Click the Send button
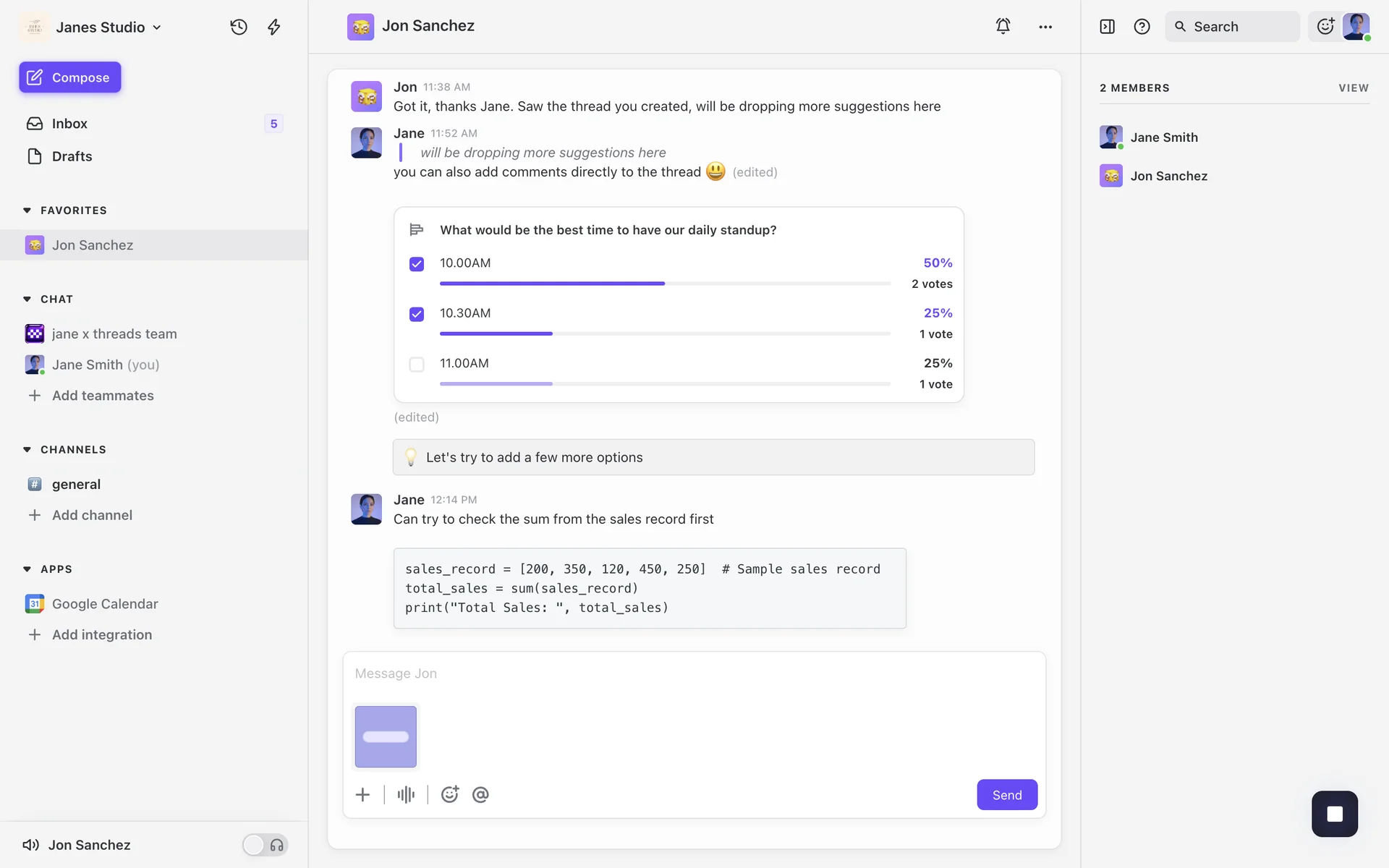This screenshot has height=868, width=1389. click(x=1006, y=794)
